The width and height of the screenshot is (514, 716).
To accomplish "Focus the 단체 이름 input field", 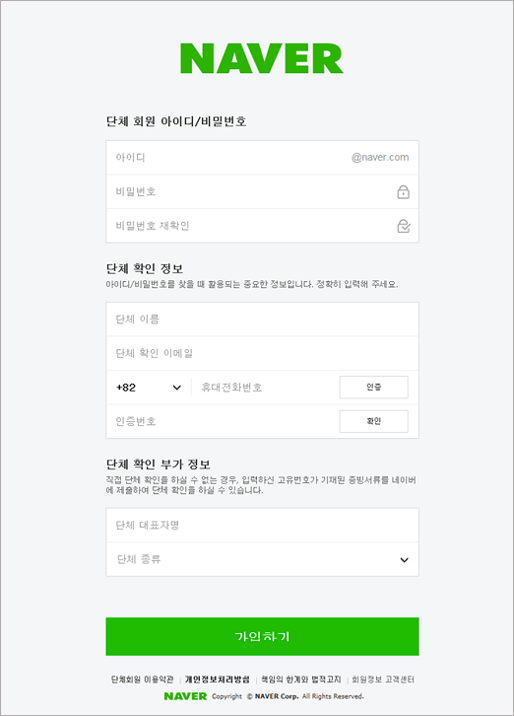I will (262, 319).
